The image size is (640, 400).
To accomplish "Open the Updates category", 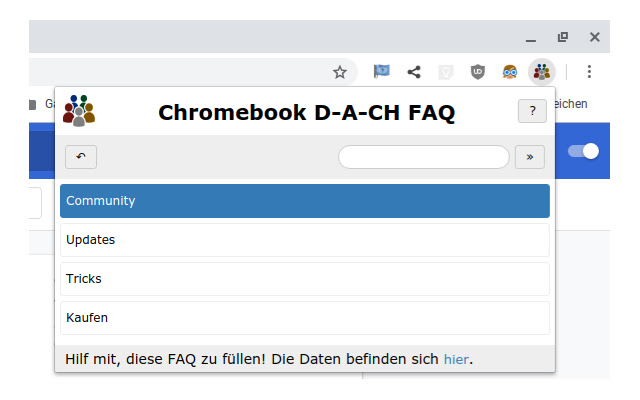I will [305, 240].
